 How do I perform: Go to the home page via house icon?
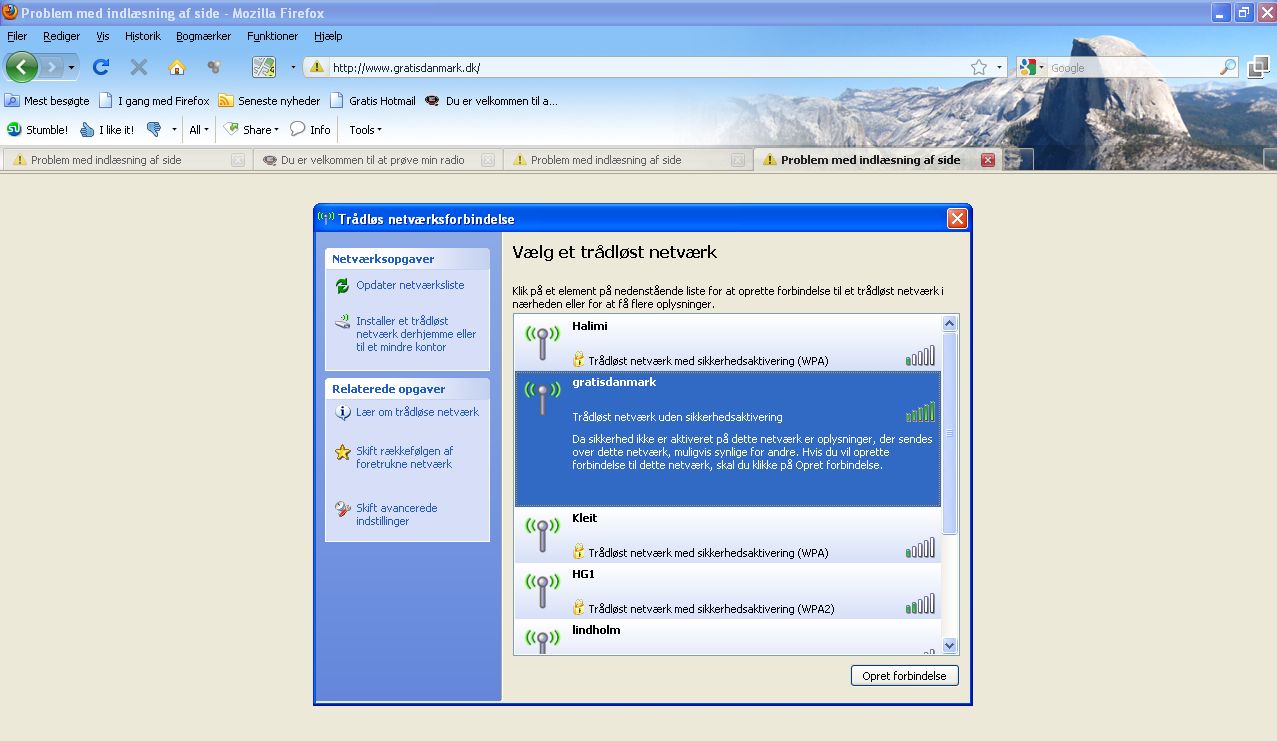pyautogui.click(x=177, y=67)
